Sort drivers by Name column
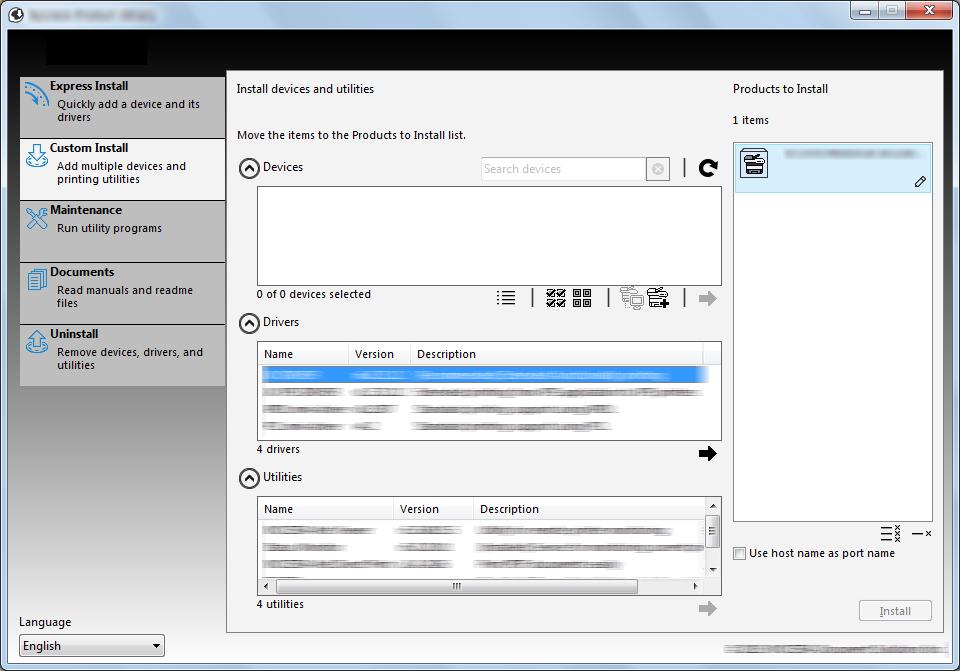This screenshot has width=960, height=671. point(303,354)
